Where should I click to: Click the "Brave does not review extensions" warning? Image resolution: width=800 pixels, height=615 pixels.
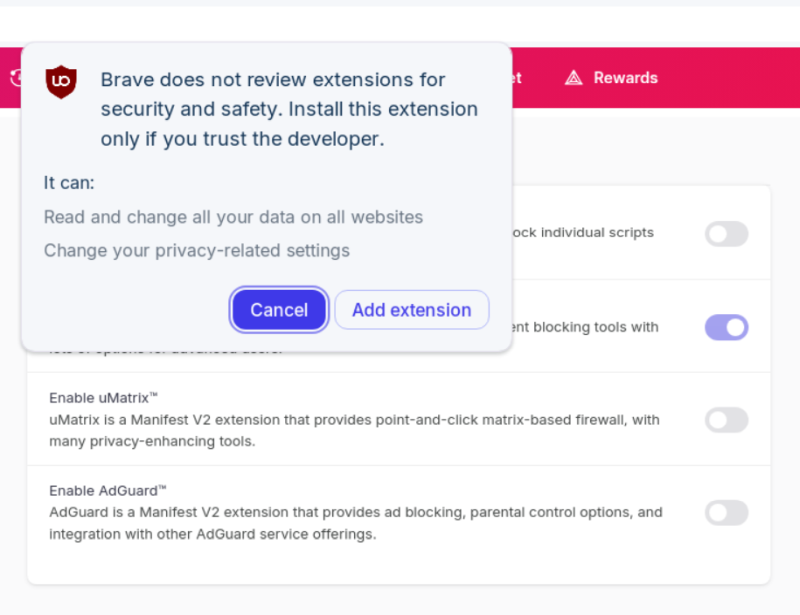pyautogui.click(x=289, y=109)
